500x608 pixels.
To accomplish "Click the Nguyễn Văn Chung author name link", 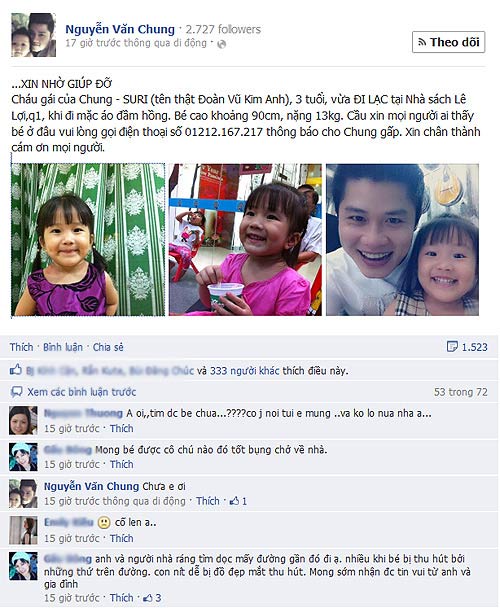I will click(x=120, y=29).
